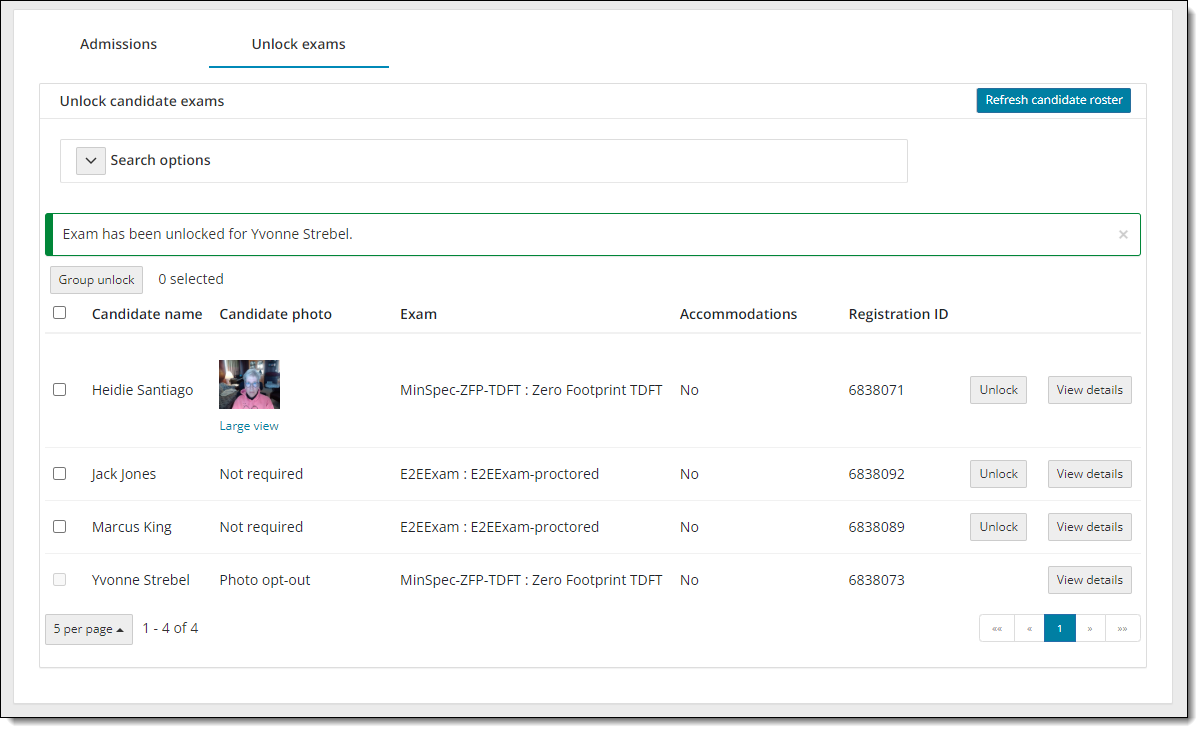Dismiss the exam unlocked notification
The height and width of the screenshot is (733, 1203).
(1122, 235)
